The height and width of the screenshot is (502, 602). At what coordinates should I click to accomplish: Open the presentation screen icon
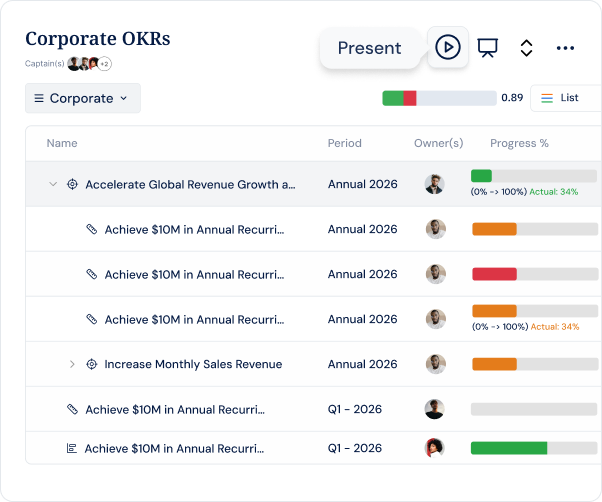point(488,48)
